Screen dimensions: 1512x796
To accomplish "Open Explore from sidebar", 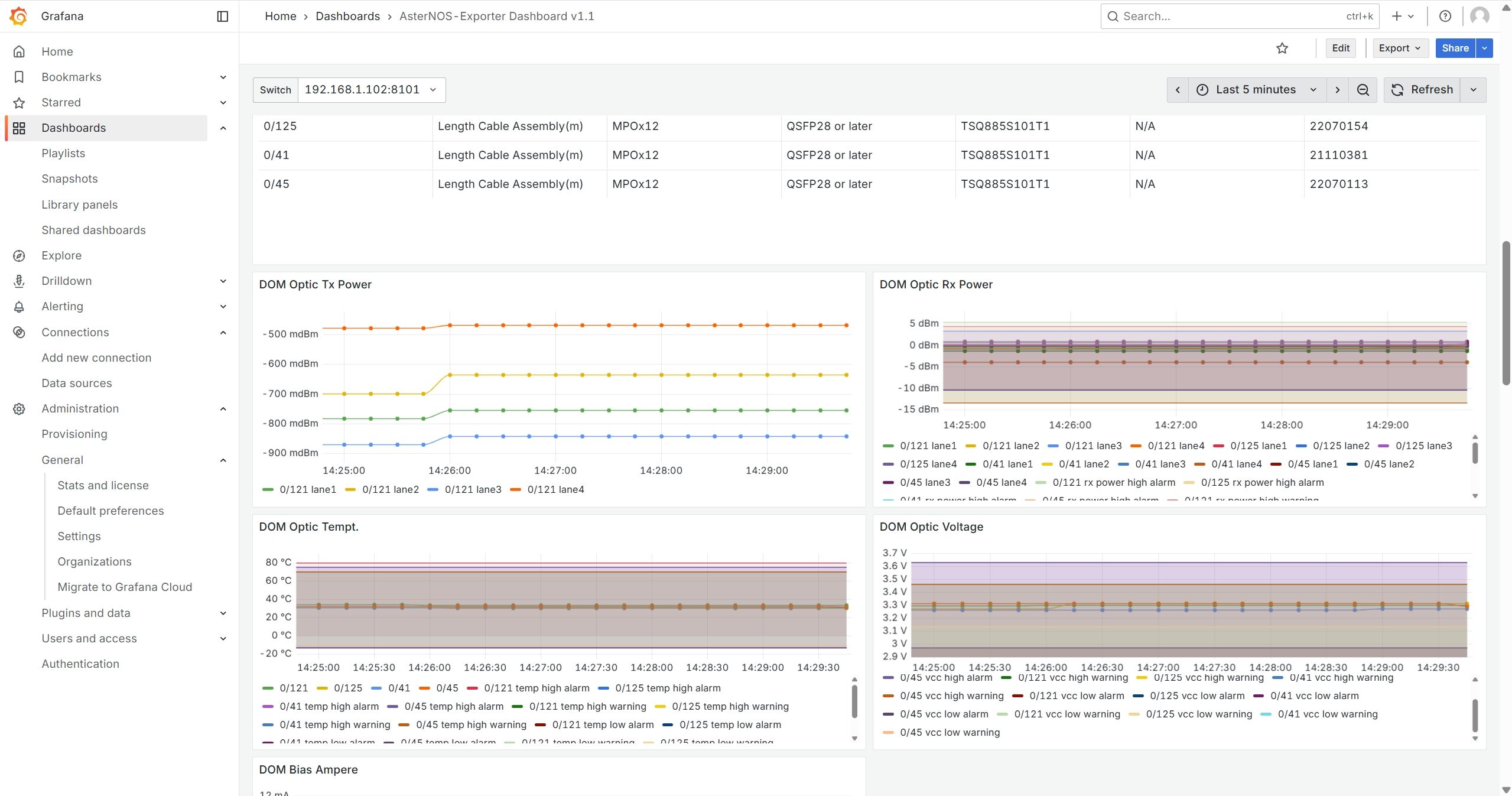I will coord(61,255).
